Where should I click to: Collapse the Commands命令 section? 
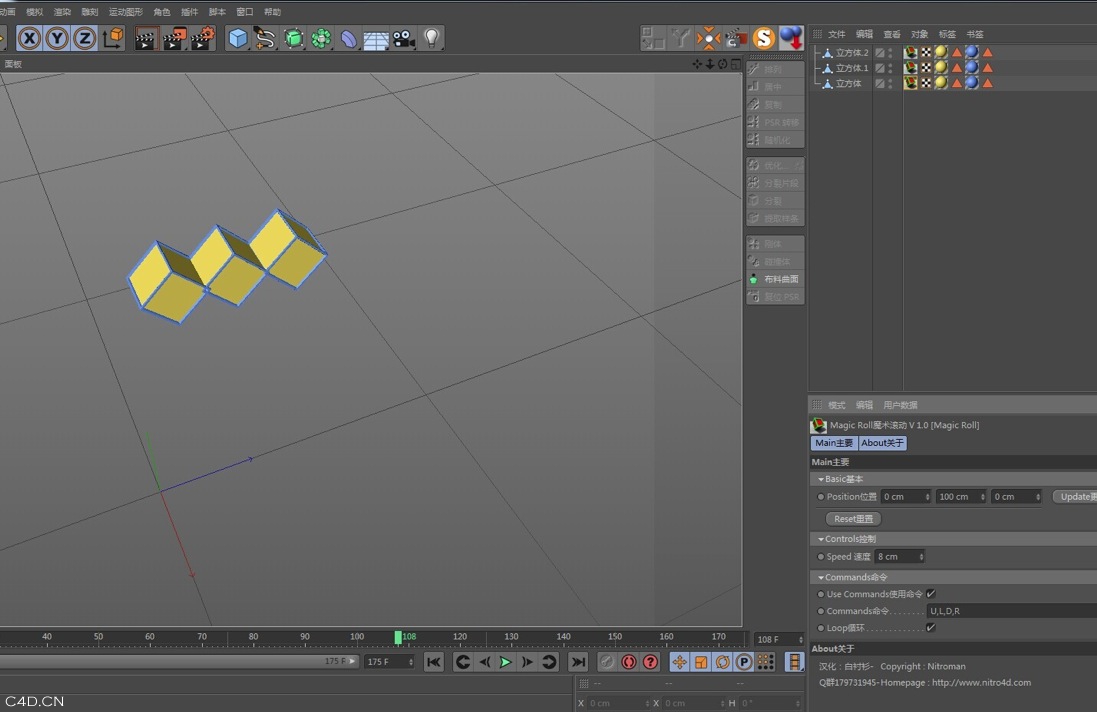pyautogui.click(x=821, y=576)
